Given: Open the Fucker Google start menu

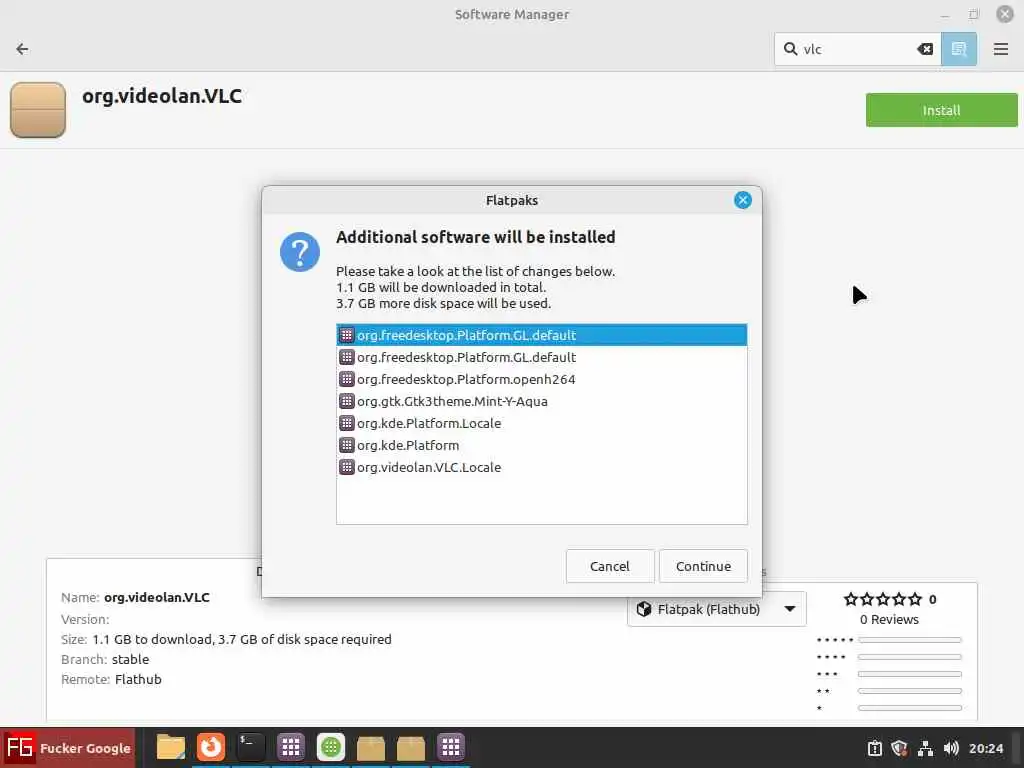Looking at the screenshot, I should tap(68, 748).
